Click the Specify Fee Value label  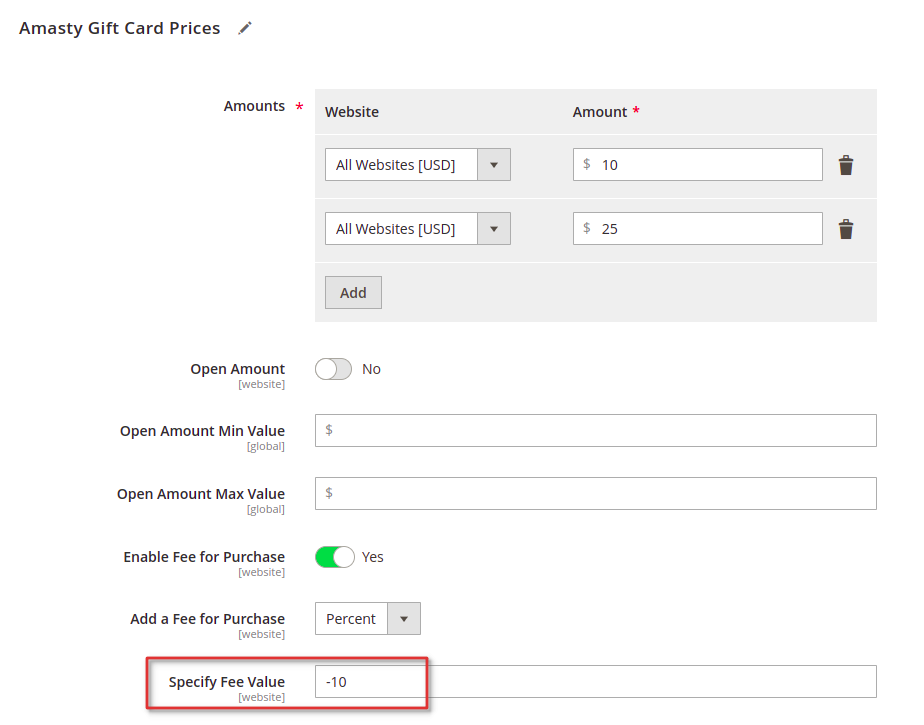coord(227,682)
